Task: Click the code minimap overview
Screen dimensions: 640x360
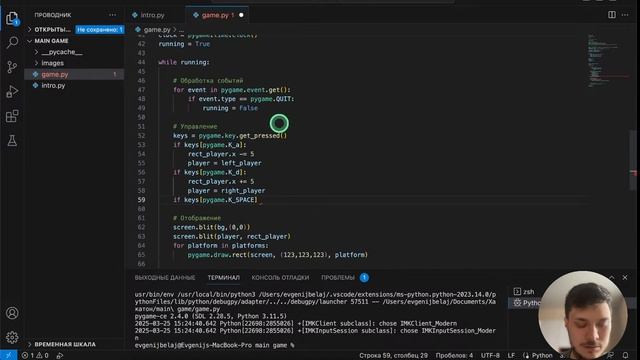Action: coord(607,61)
